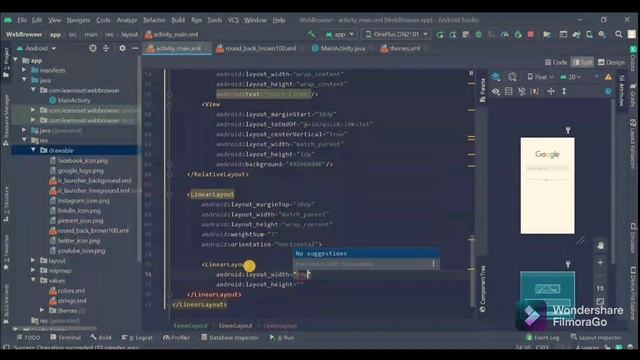Open the Terminal tool window
The width and height of the screenshot is (640, 360).
point(65,338)
